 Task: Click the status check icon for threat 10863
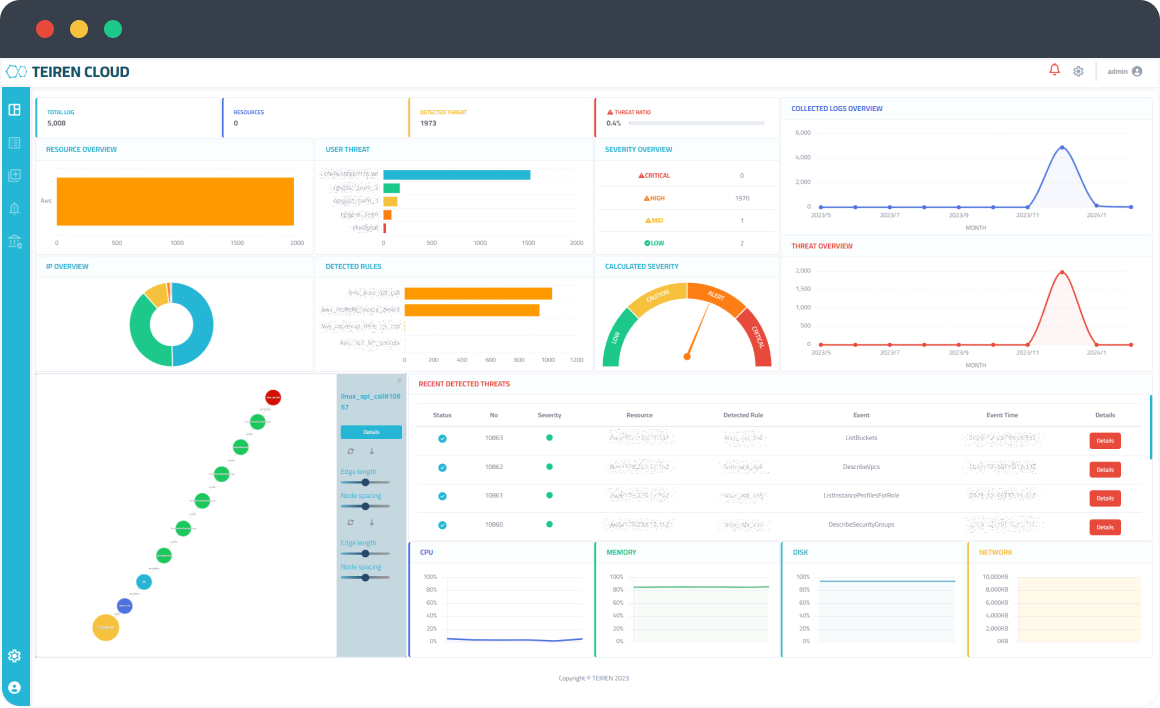coord(442,439)
